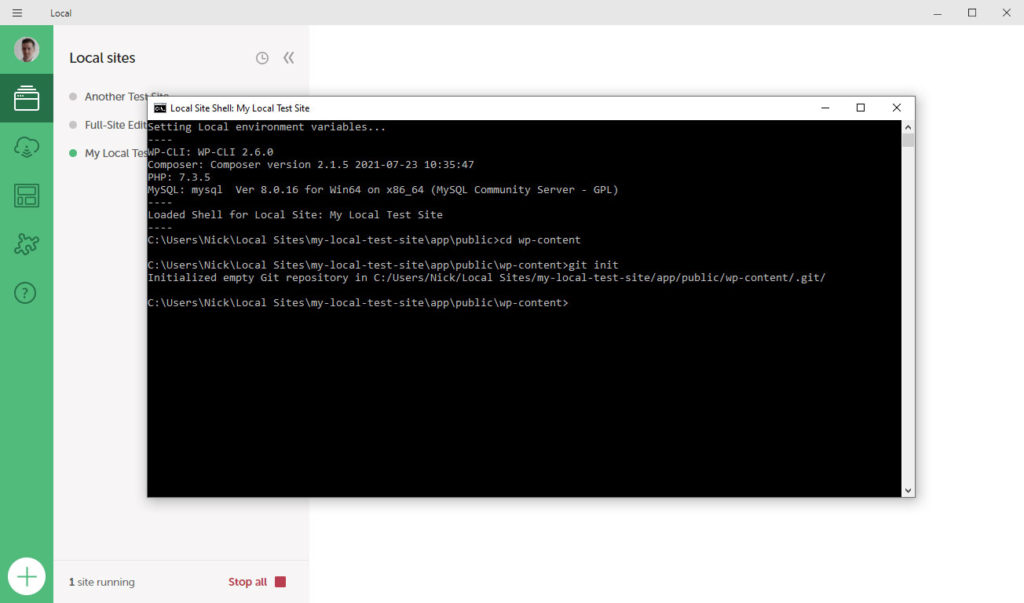Collapse the Local sites sidebar
Viewport: 1024px width, 603px height.
pyautogui.click(x=289, y=57)
